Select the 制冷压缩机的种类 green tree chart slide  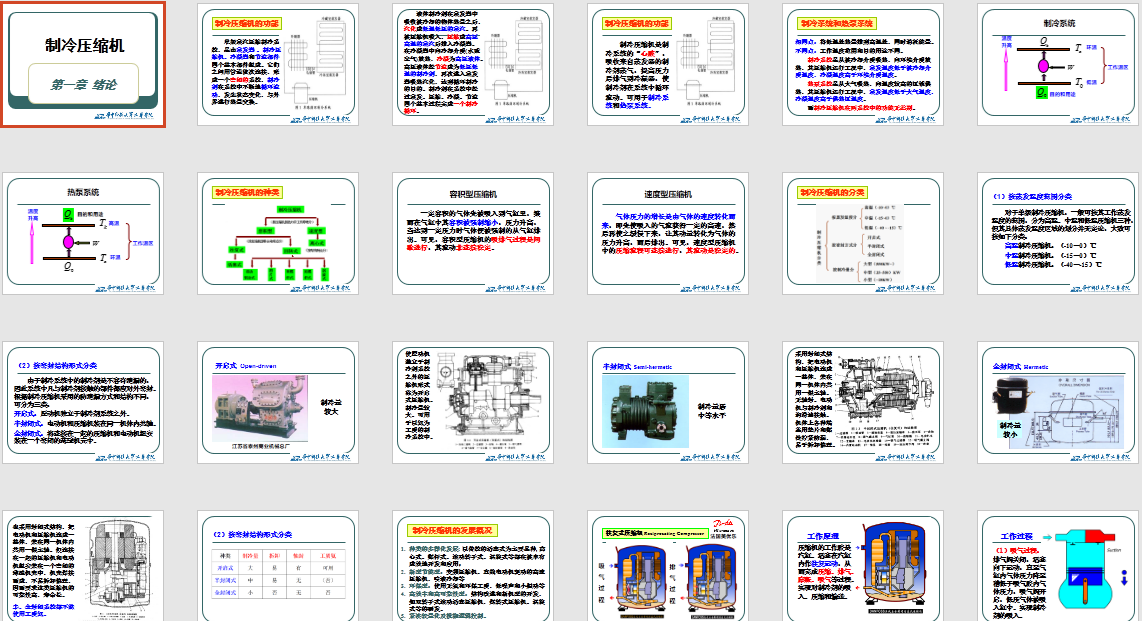pos(277,236)
